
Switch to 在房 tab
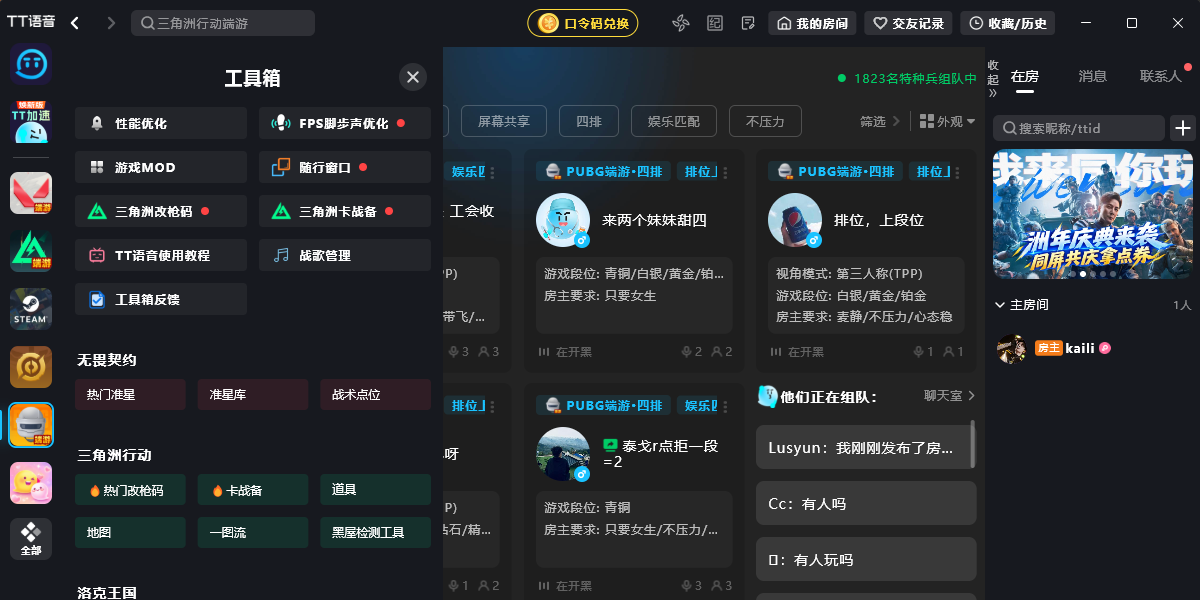(x=1025, y=76)
